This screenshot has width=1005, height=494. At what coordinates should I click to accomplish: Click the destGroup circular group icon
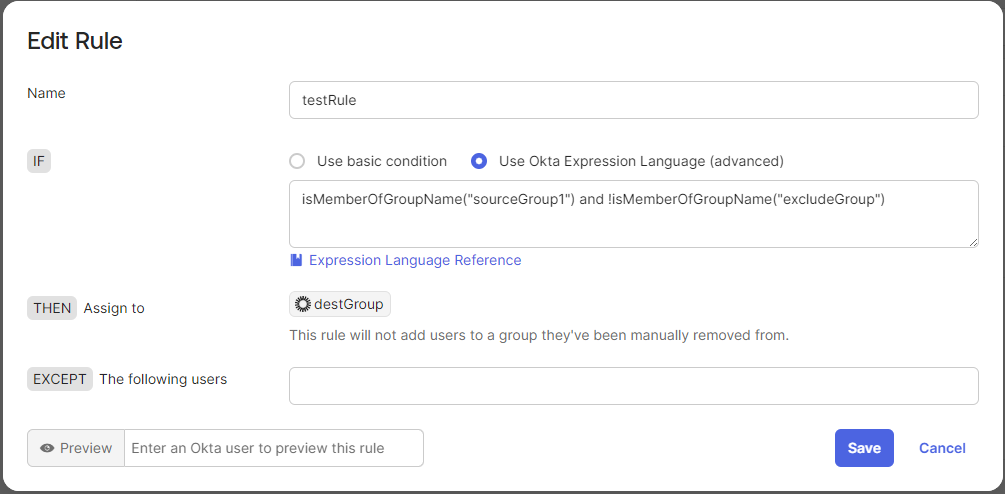(x=303, y=304)
